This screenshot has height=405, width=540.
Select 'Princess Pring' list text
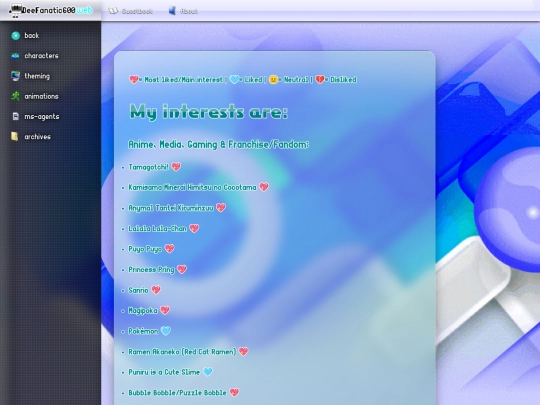152,269
